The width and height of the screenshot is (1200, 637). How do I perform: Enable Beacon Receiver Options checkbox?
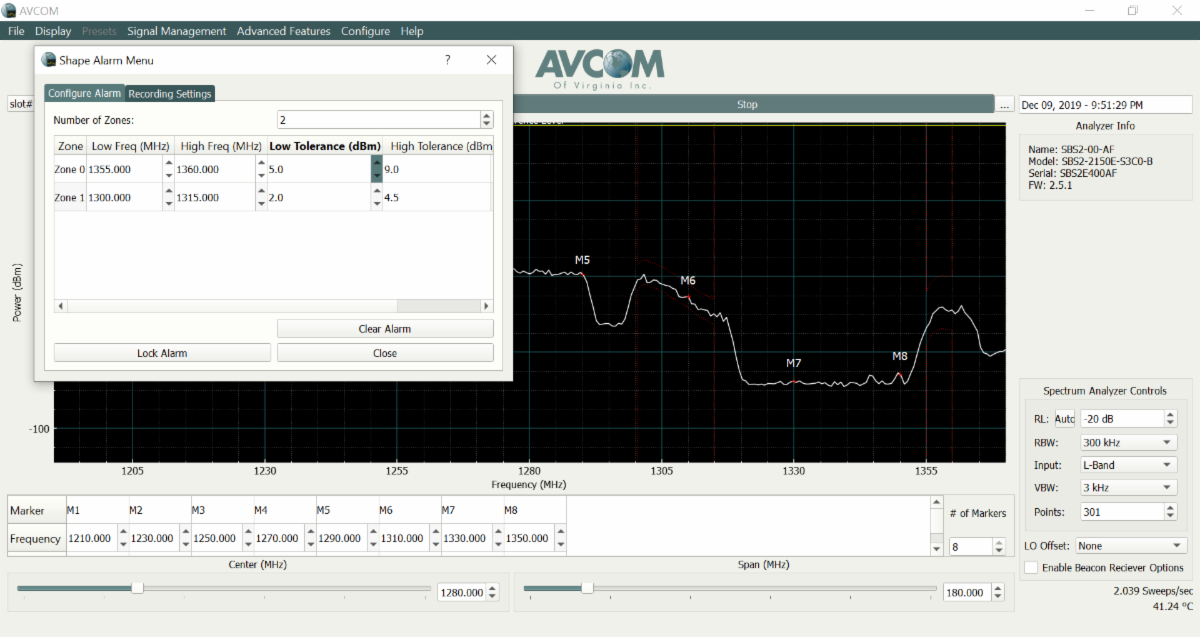click(1031, 568)
